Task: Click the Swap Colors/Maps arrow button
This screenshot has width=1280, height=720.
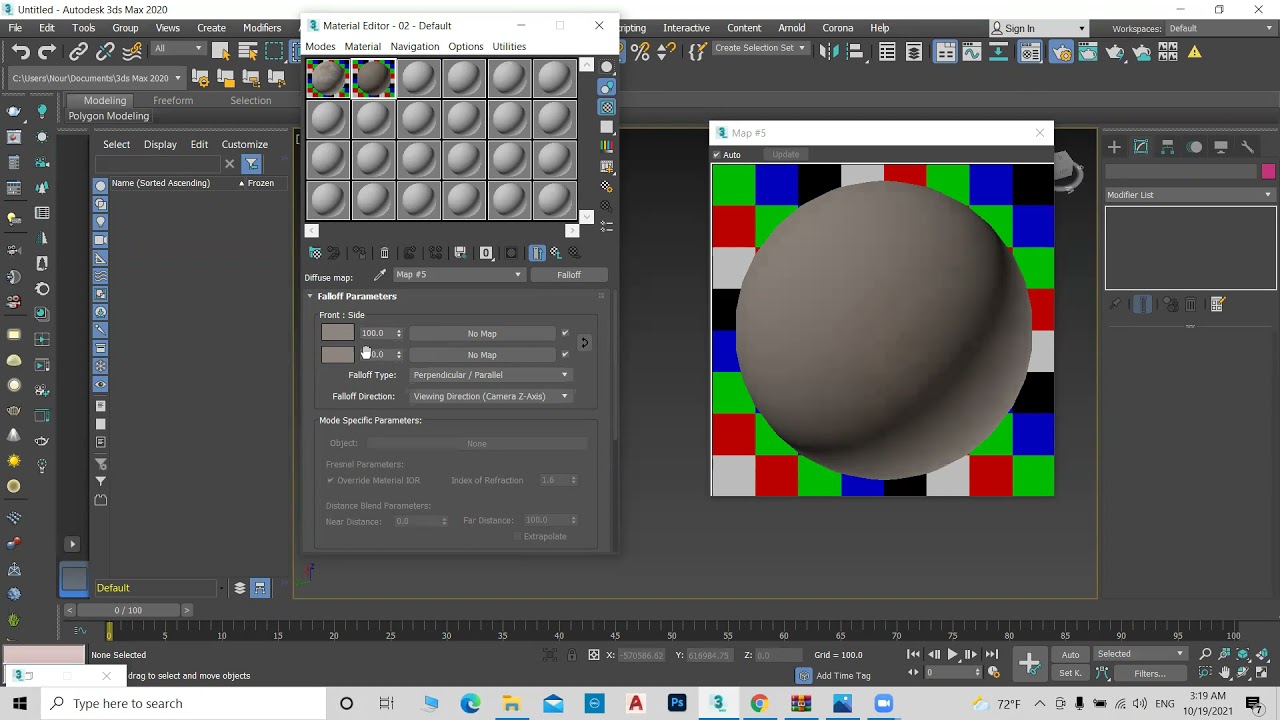Action: tap(585, 344)
